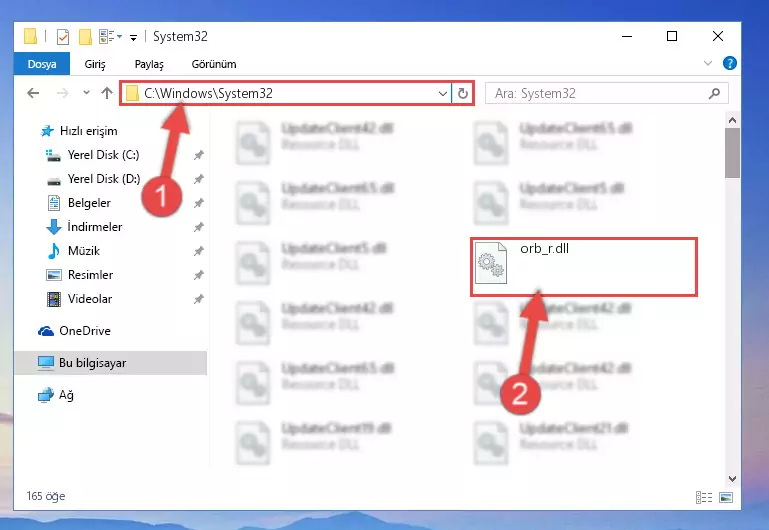Screen dimensions: 769x530
Task: Open Yerel Disk (C:) in sidebar
Action: pos(92,155)
